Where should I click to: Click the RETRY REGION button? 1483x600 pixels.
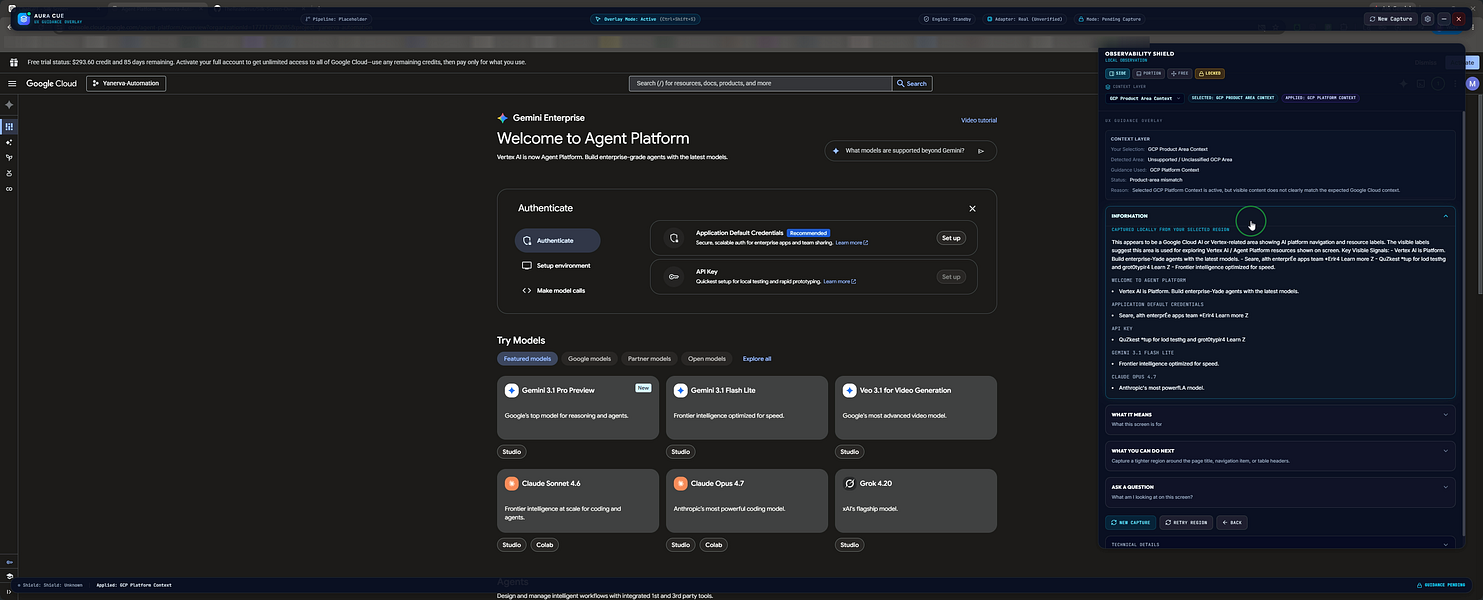pyautogui.click(x=1186, y=522)
